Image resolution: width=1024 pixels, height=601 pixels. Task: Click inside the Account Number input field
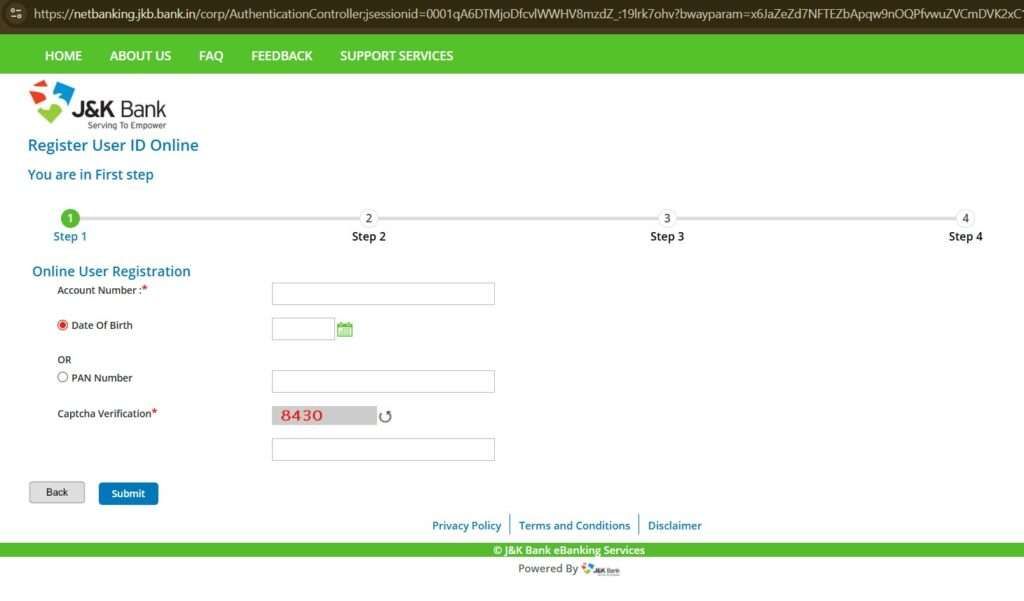tap(383, 293)
